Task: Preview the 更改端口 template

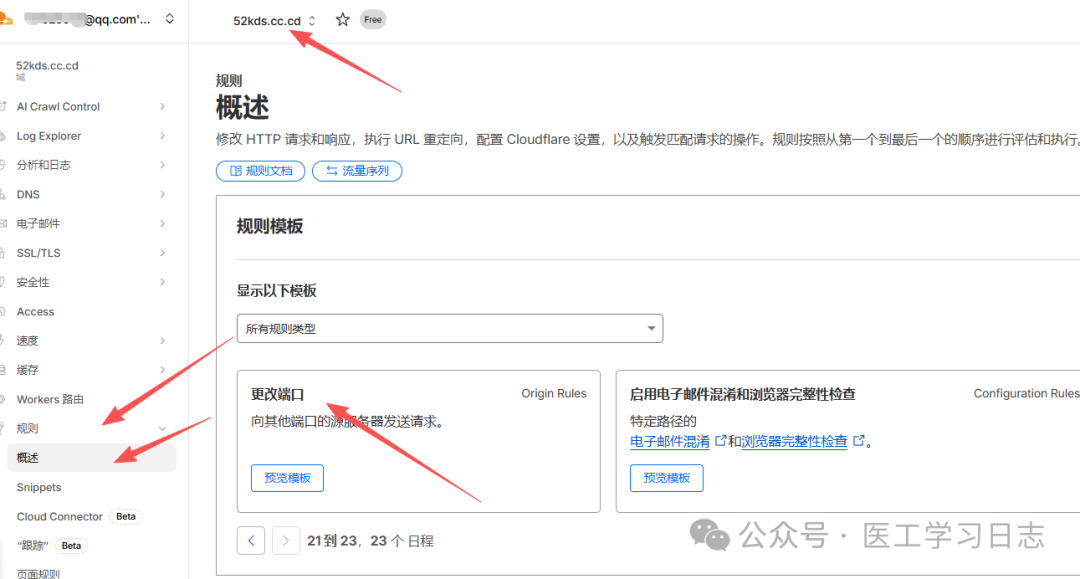Action: coord(287,478)
